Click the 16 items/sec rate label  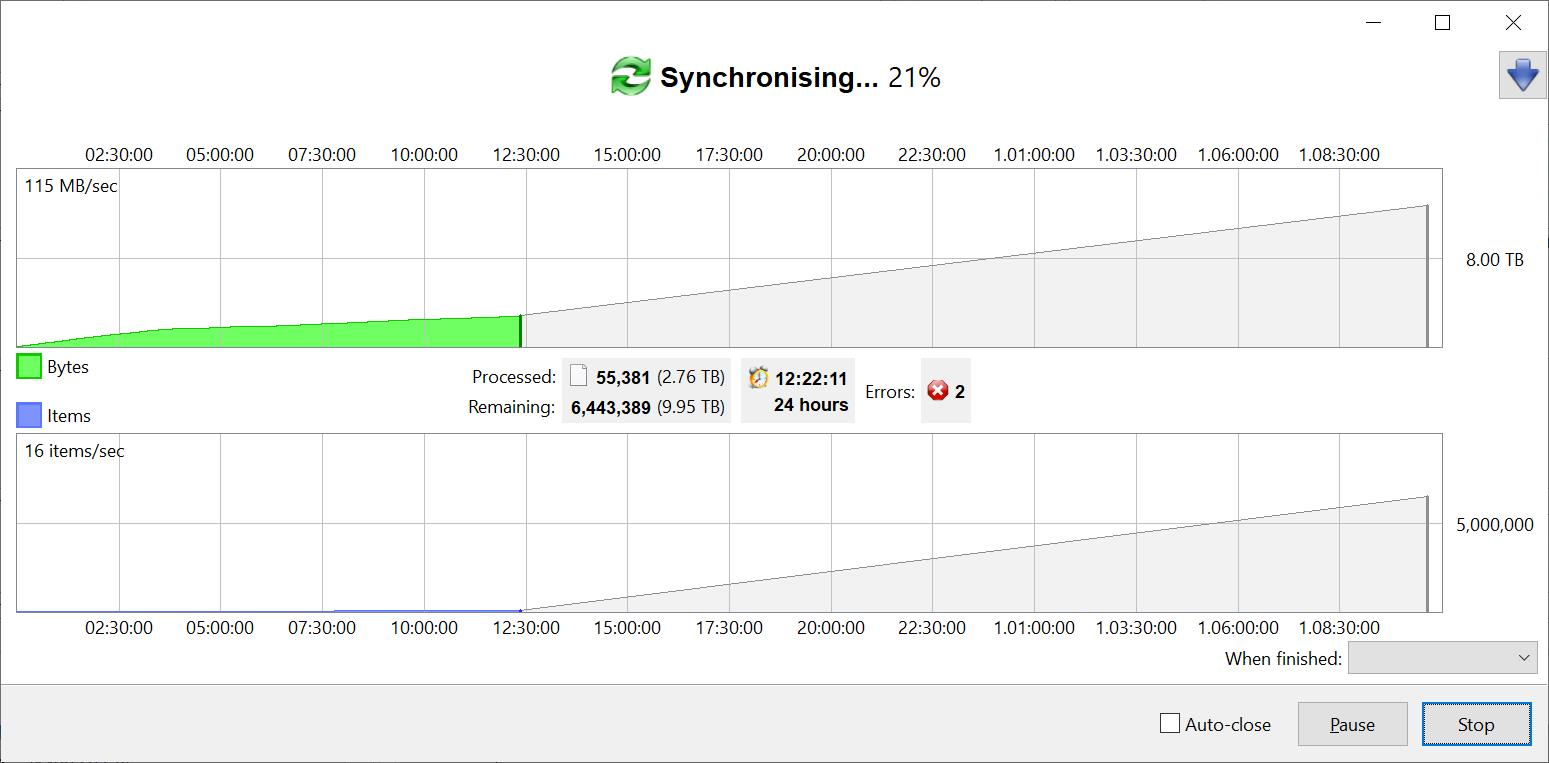pyautogui.click(x=74, y=451)
